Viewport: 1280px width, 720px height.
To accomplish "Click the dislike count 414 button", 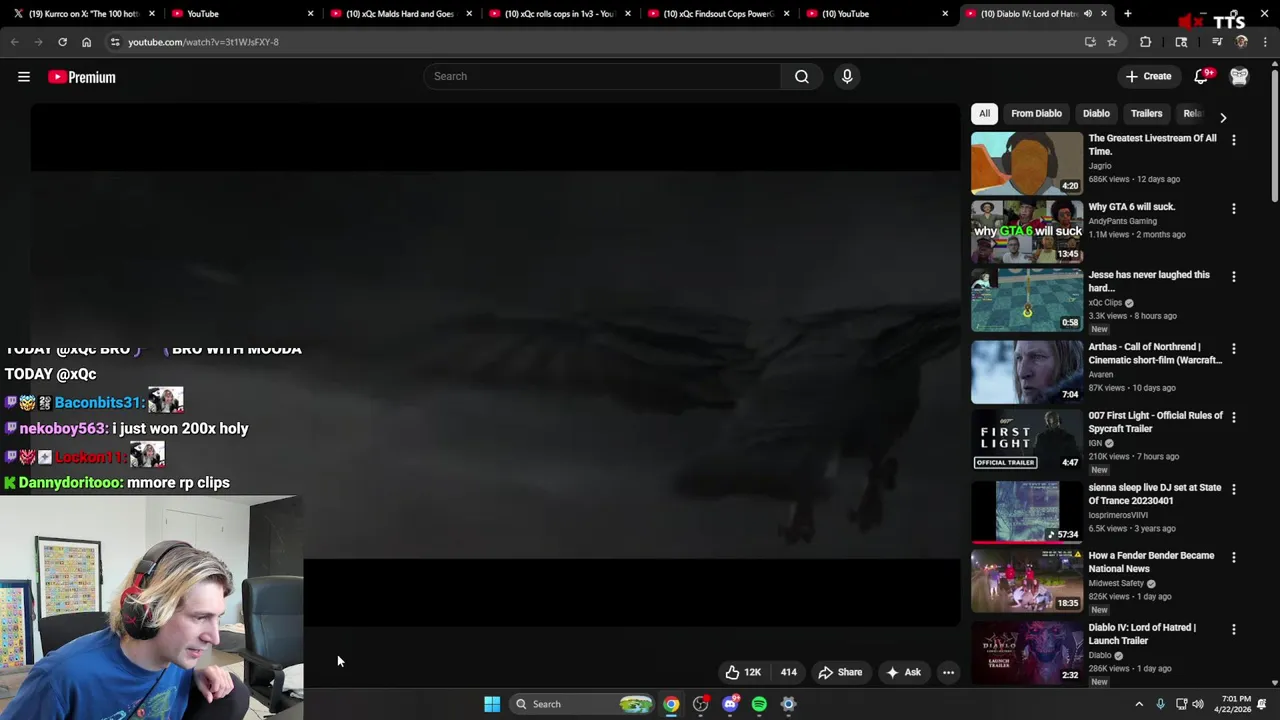I will [x=788, y=672].
